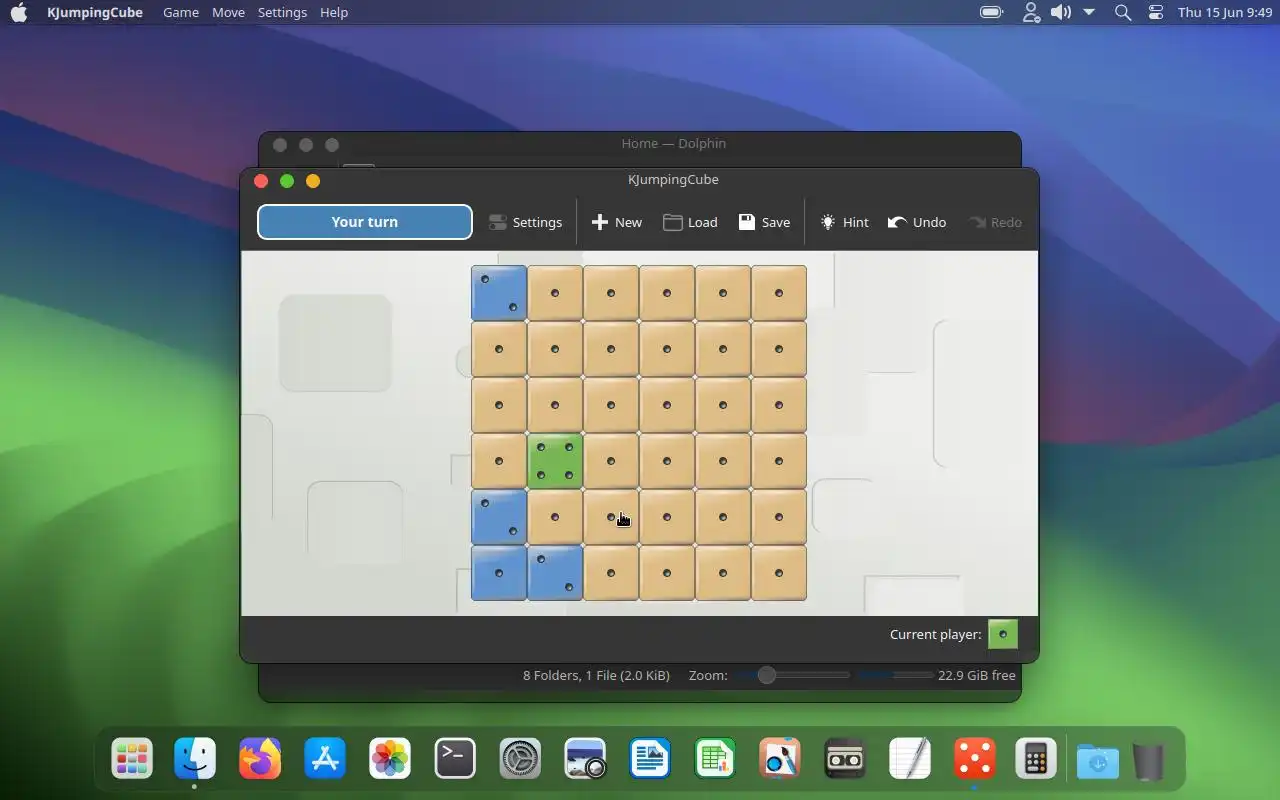Viewport: 1280px width, 800px height.
Task: Click the Zoom slider handle in Dolphin
Action: (x=766, y=675)
